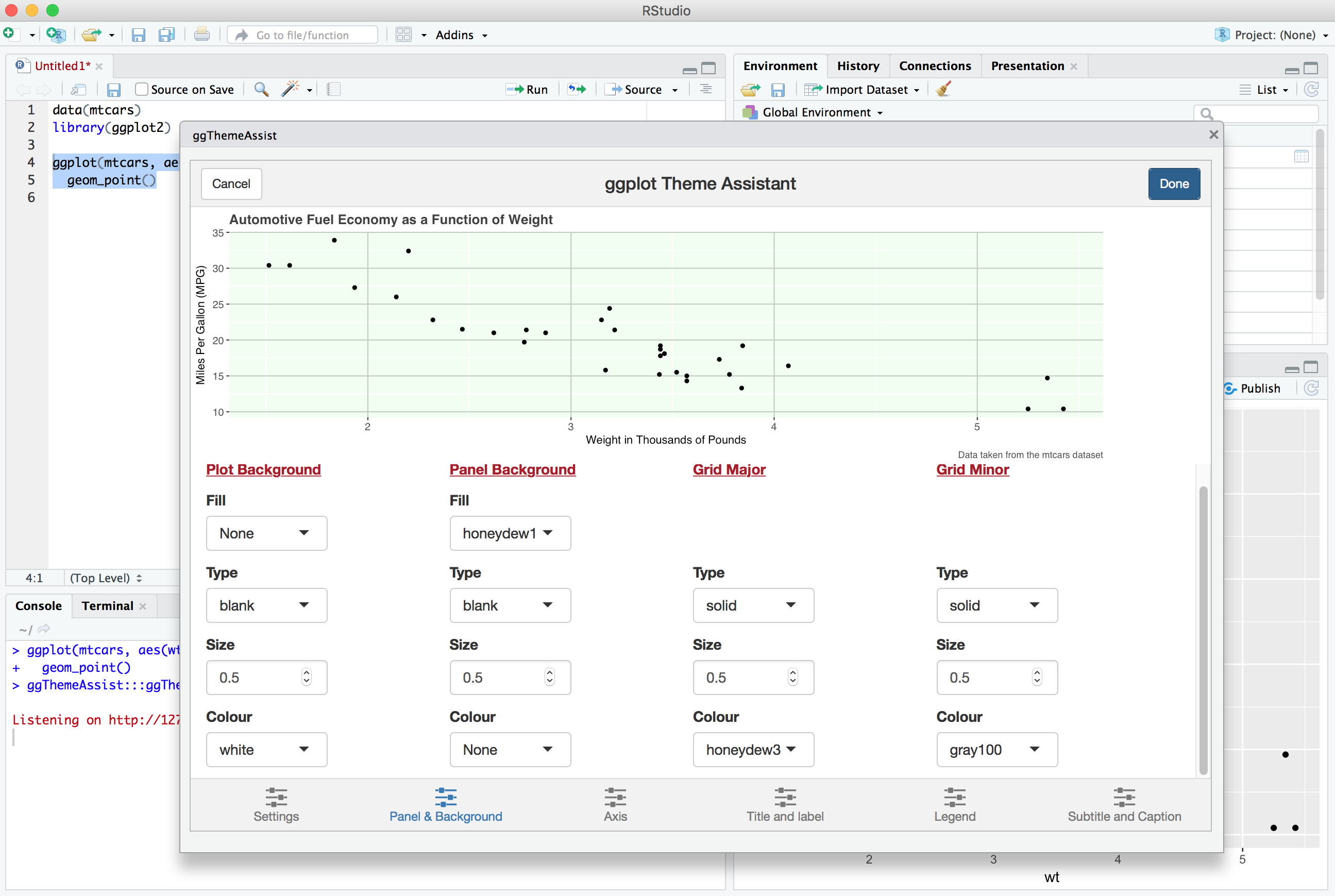Click the Done button
Image resolution: width=1335 pixels, height=896 pixels.
point(1174,183)
